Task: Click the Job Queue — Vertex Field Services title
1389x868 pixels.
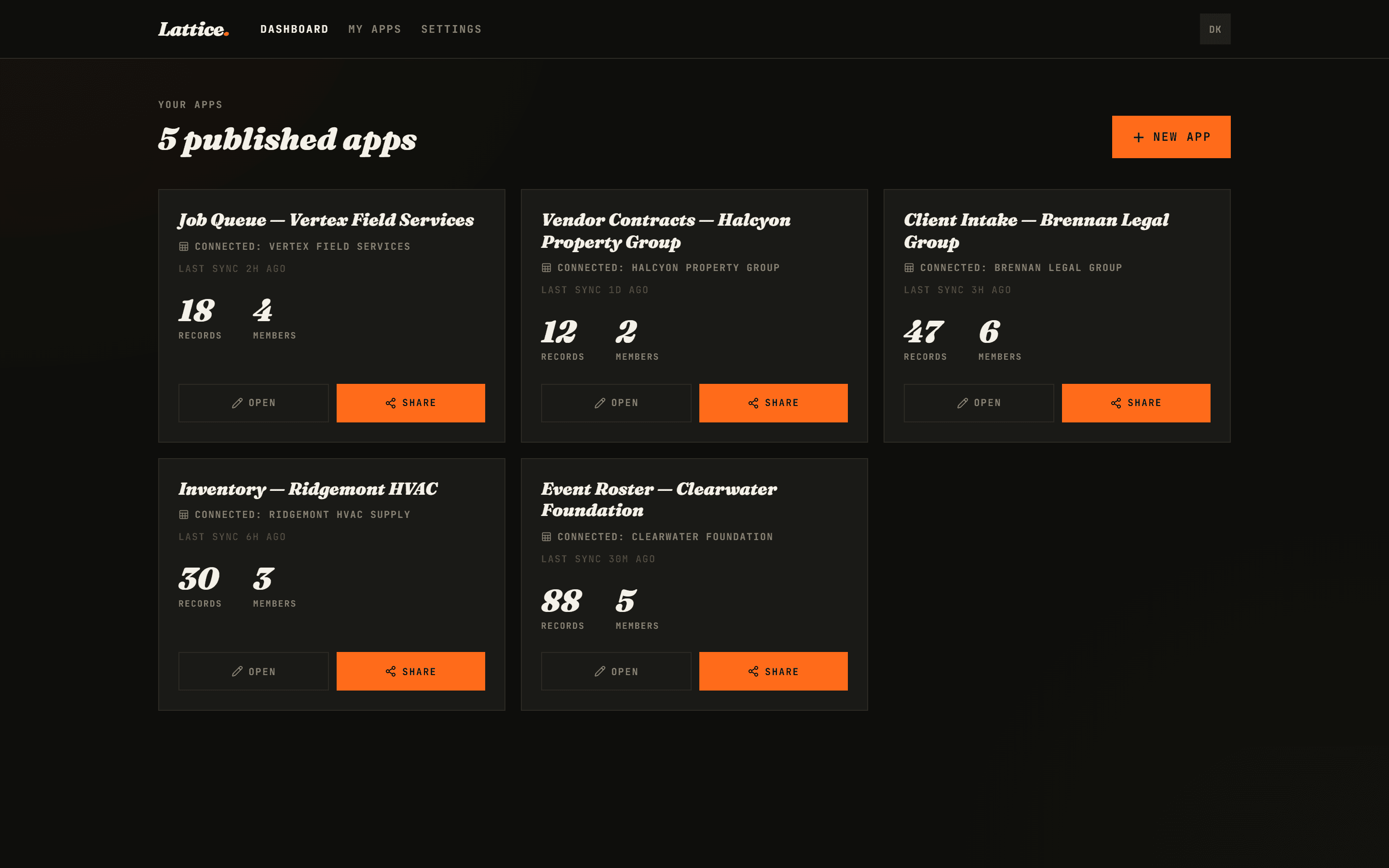Action: tap(326, 220)
